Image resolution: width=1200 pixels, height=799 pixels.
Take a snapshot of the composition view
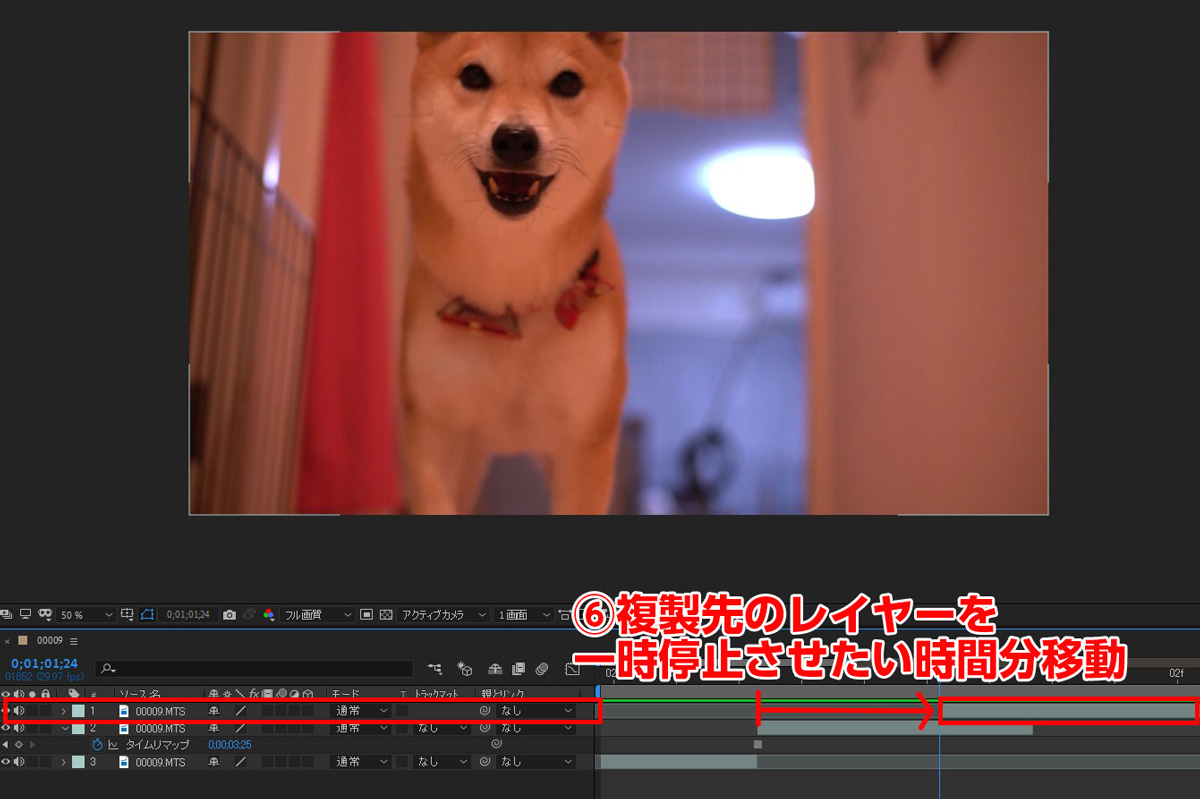pos(228,615)
